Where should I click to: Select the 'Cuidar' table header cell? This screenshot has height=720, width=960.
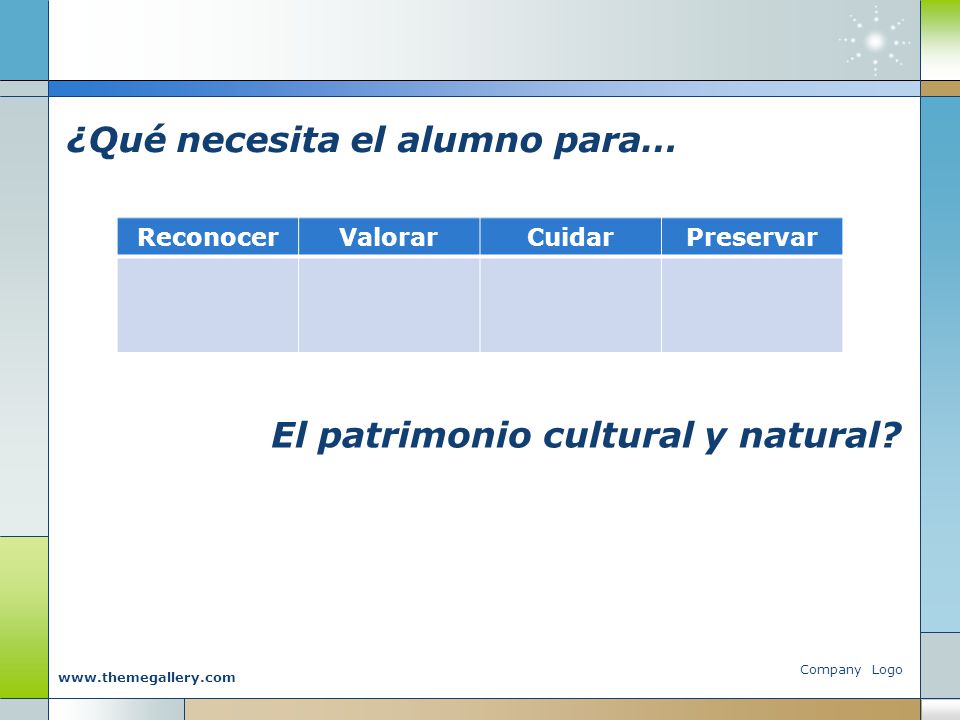coord(571,236)
